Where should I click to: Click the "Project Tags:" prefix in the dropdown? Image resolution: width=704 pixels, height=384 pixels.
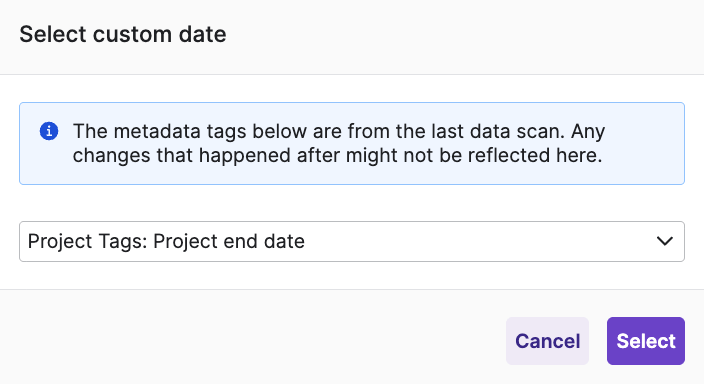click(88, 241)
